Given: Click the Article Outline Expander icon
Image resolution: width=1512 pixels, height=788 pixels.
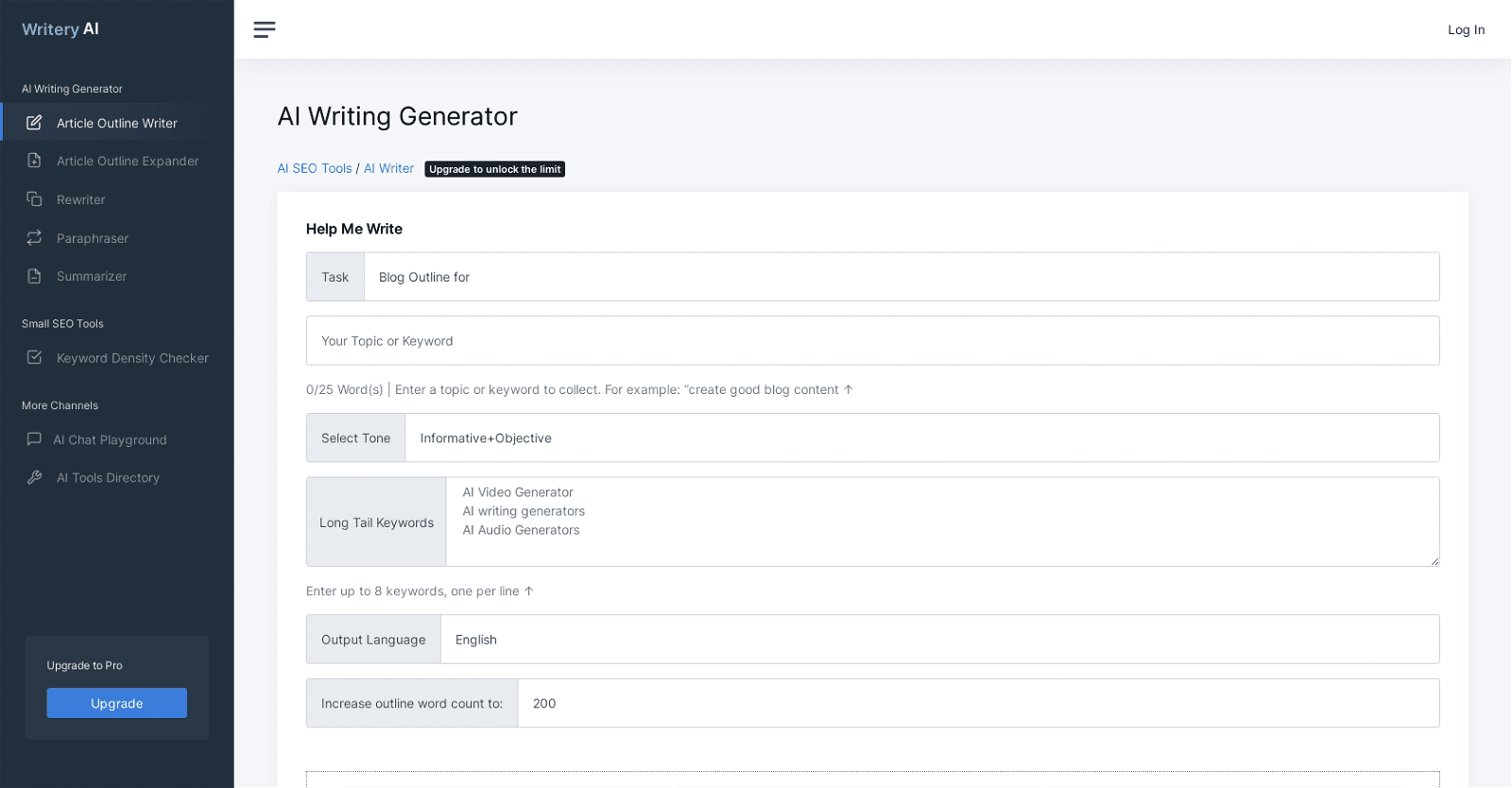Looking at the screenshot, I should [x=34, y=161].
